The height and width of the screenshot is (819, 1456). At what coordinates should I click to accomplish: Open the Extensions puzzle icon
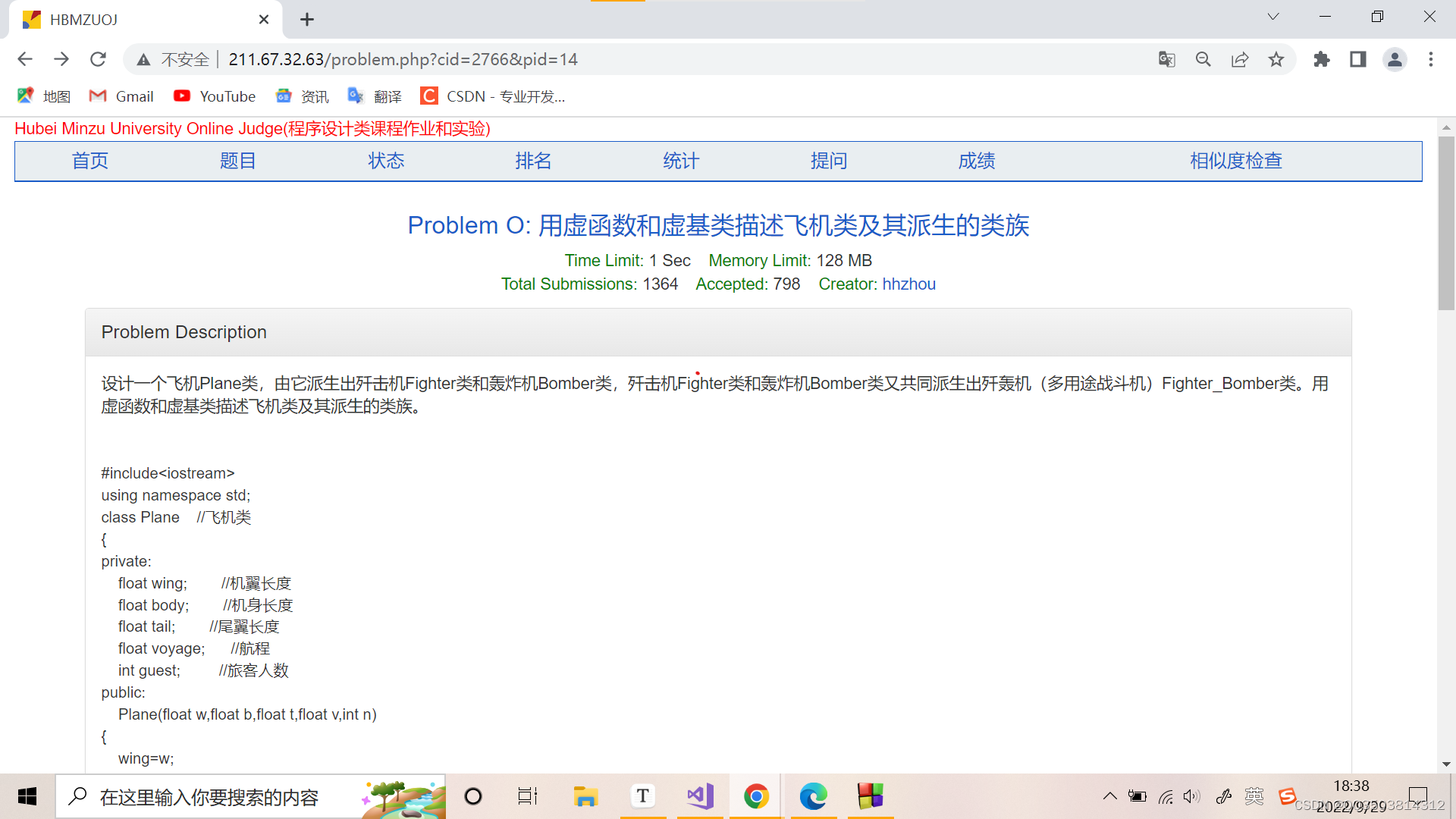point(1322,59)
